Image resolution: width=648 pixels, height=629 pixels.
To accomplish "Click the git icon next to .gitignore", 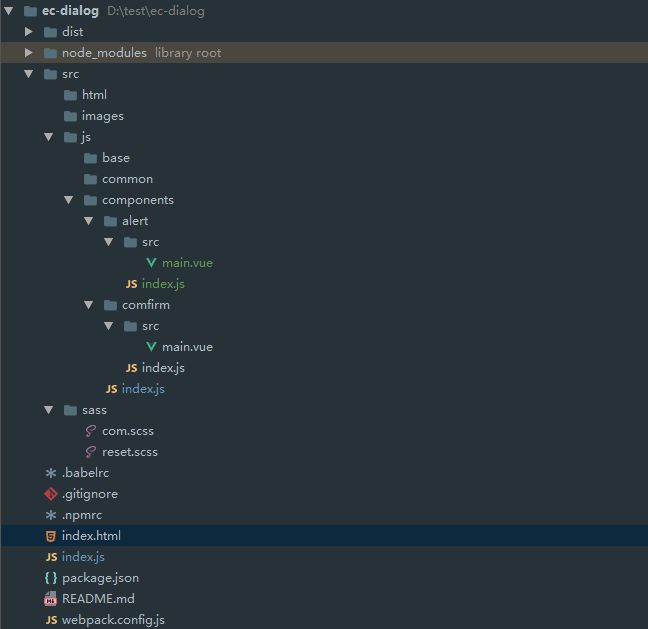I will coord(51,494).
